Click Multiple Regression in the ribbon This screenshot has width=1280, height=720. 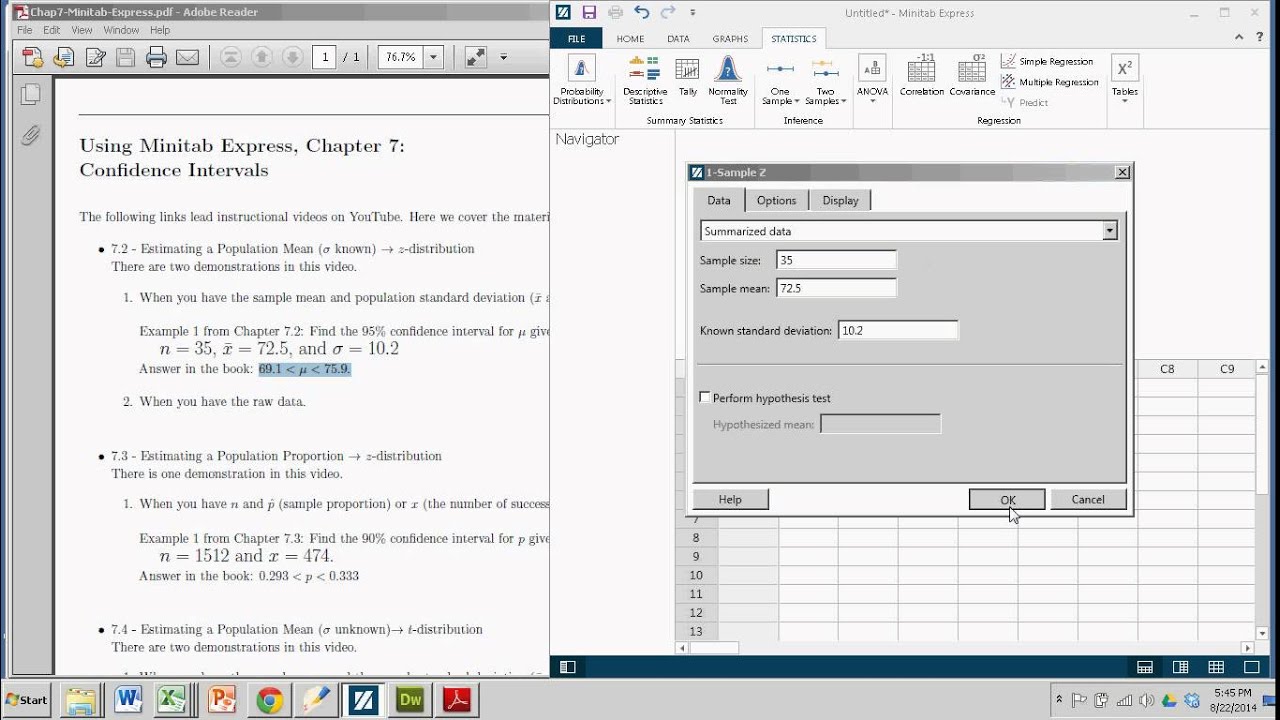click(1050, 82)
